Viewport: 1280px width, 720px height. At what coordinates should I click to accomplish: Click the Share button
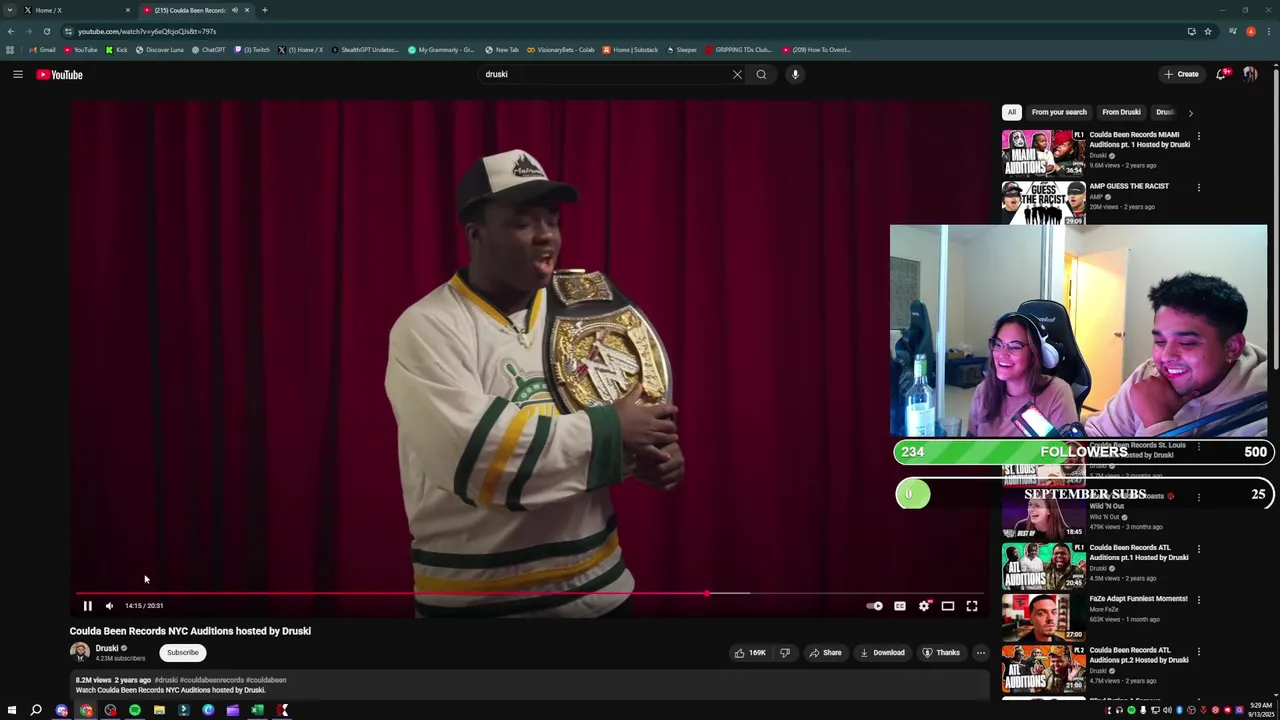pos(825,653)
